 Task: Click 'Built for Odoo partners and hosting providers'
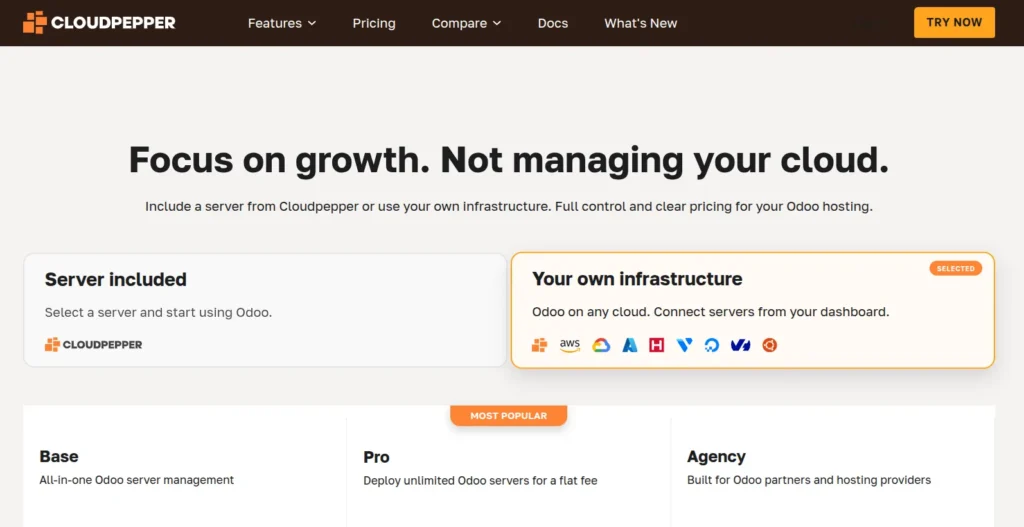[809, 480]
